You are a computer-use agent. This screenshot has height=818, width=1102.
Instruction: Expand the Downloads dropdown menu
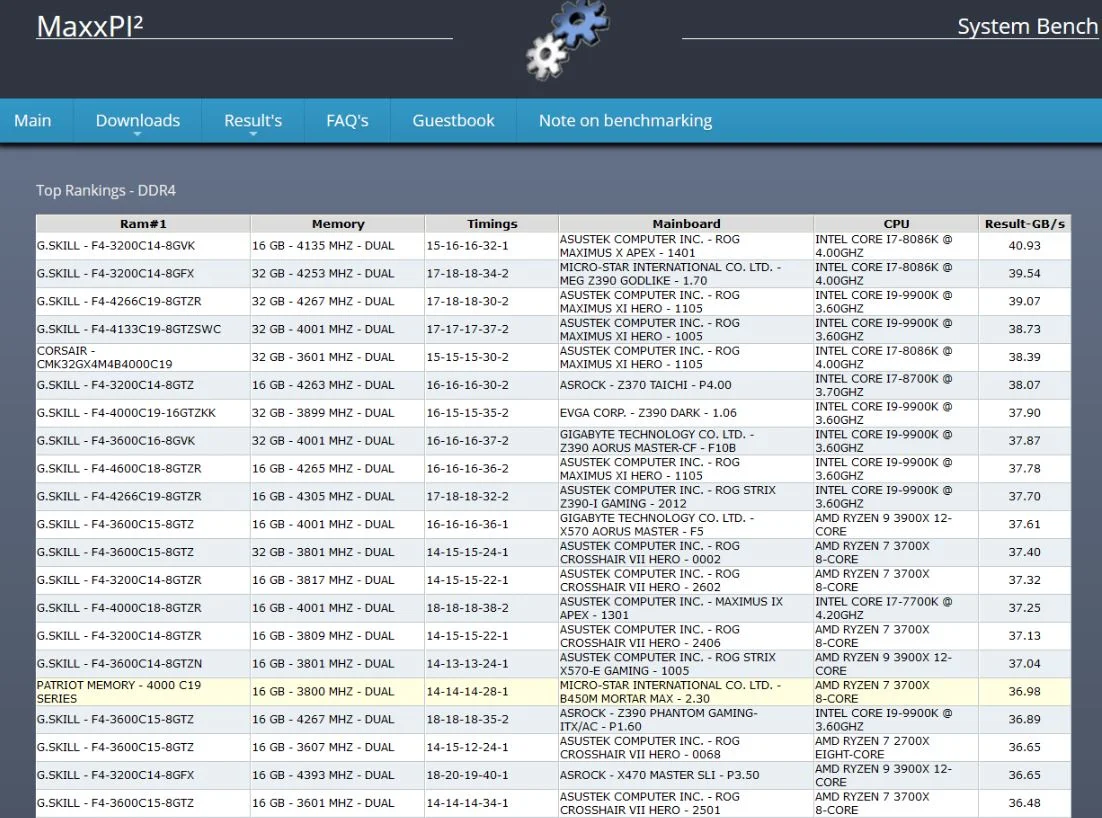click(138, 121)
